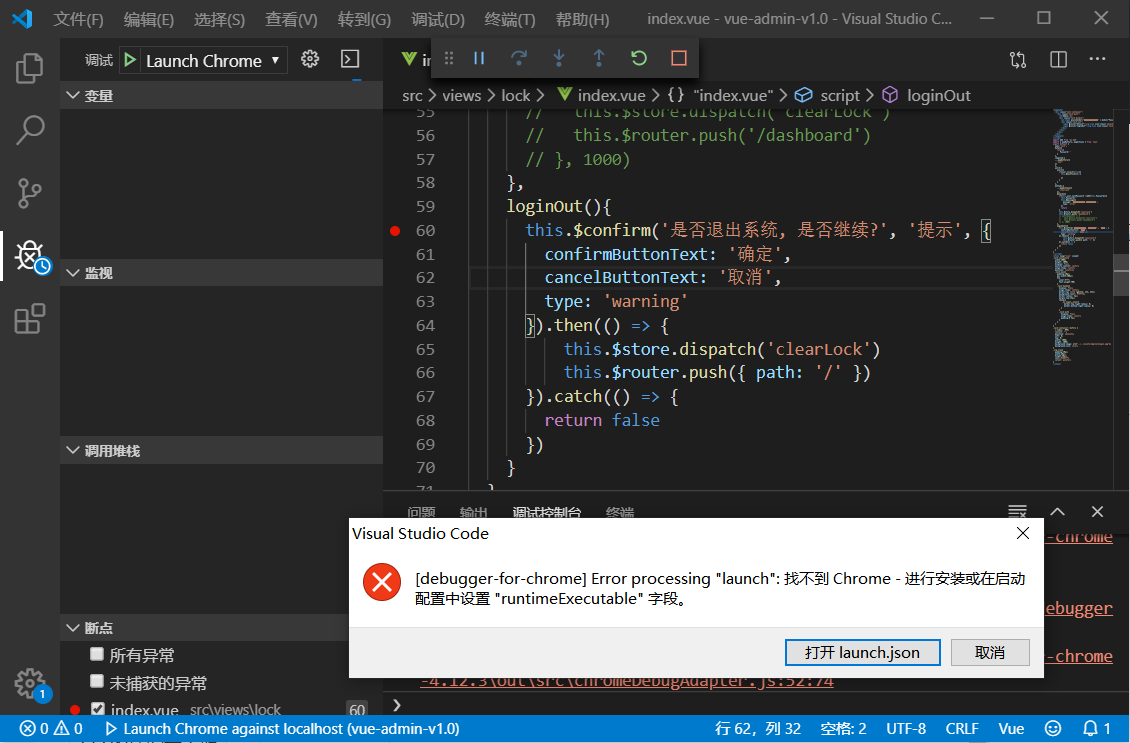Step Into using the down-arrow debug icon
The width and height of the screenshot is (1130, 743).
559,59
